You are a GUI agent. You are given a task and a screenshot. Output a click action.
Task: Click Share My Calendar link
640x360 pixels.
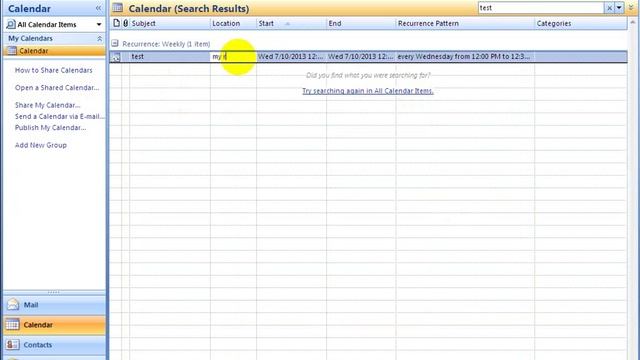[47, 105]
